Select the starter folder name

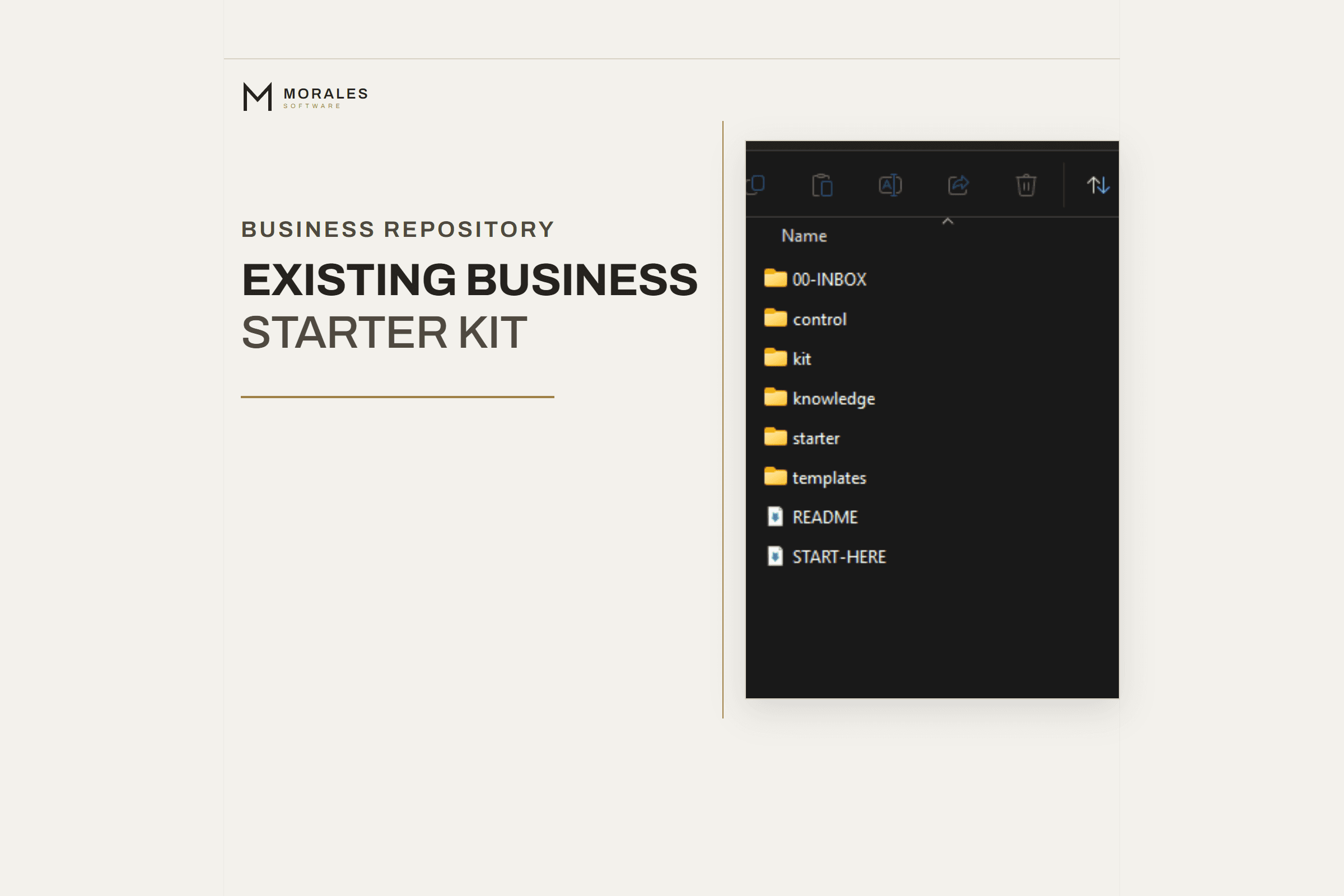tap(816, 439)
